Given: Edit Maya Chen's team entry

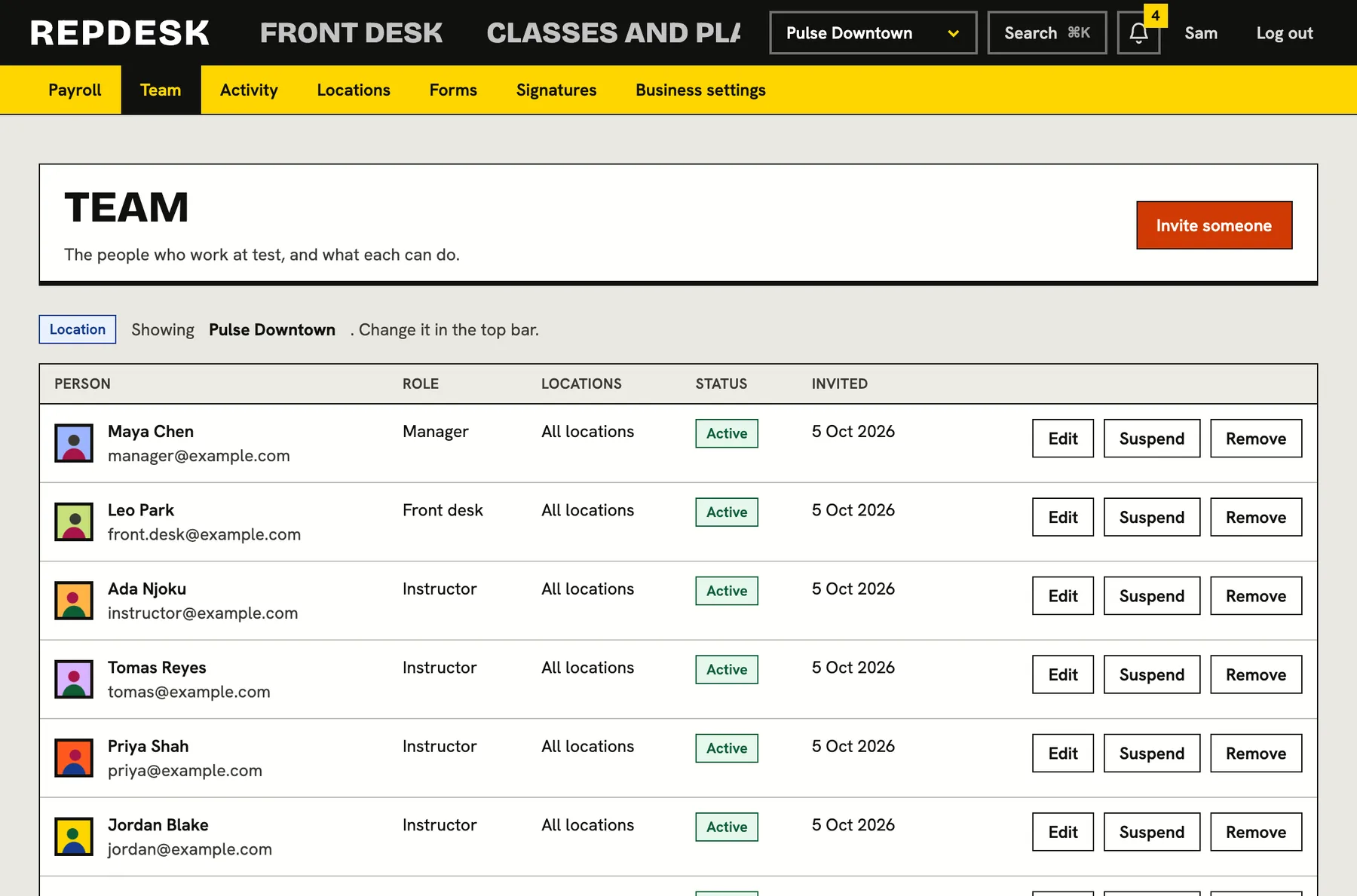Looking at the screenshot, I should coord(1062,439).
